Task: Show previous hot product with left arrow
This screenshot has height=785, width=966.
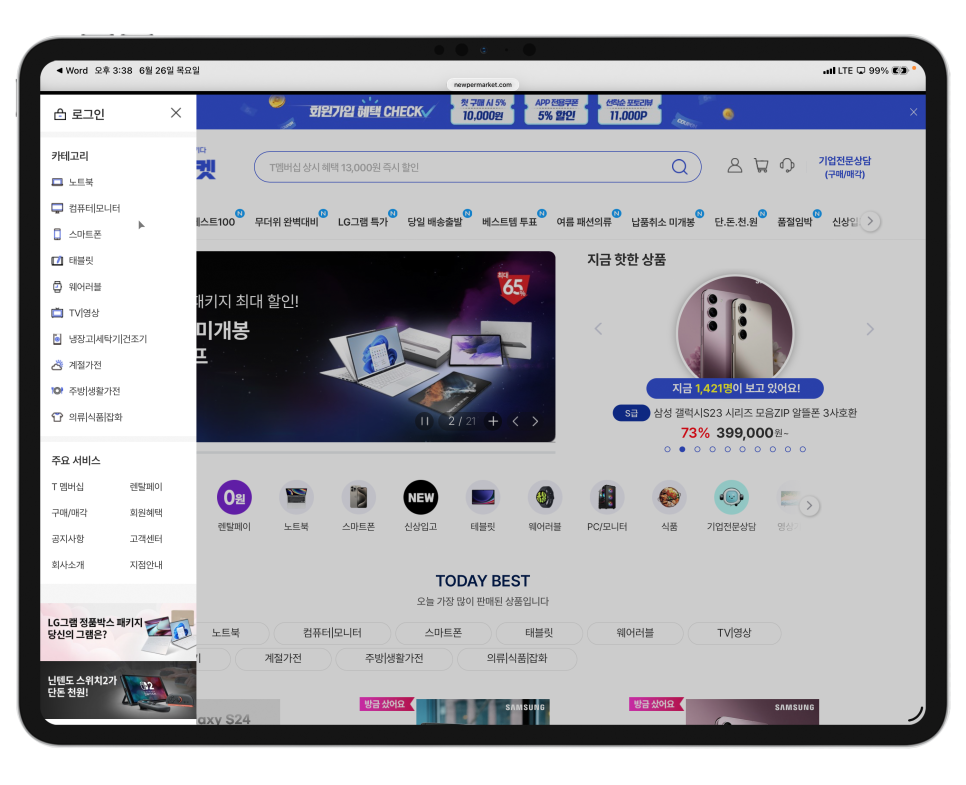Action: 598,329
